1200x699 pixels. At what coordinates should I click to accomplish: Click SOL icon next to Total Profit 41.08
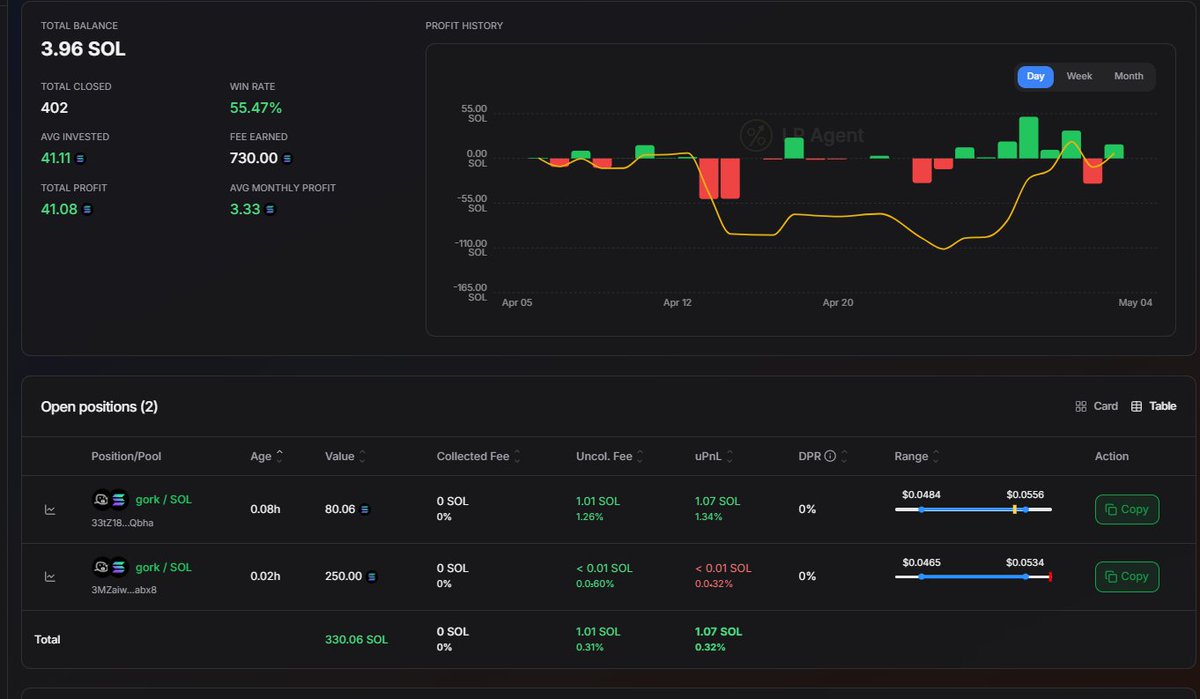point(87,209)
